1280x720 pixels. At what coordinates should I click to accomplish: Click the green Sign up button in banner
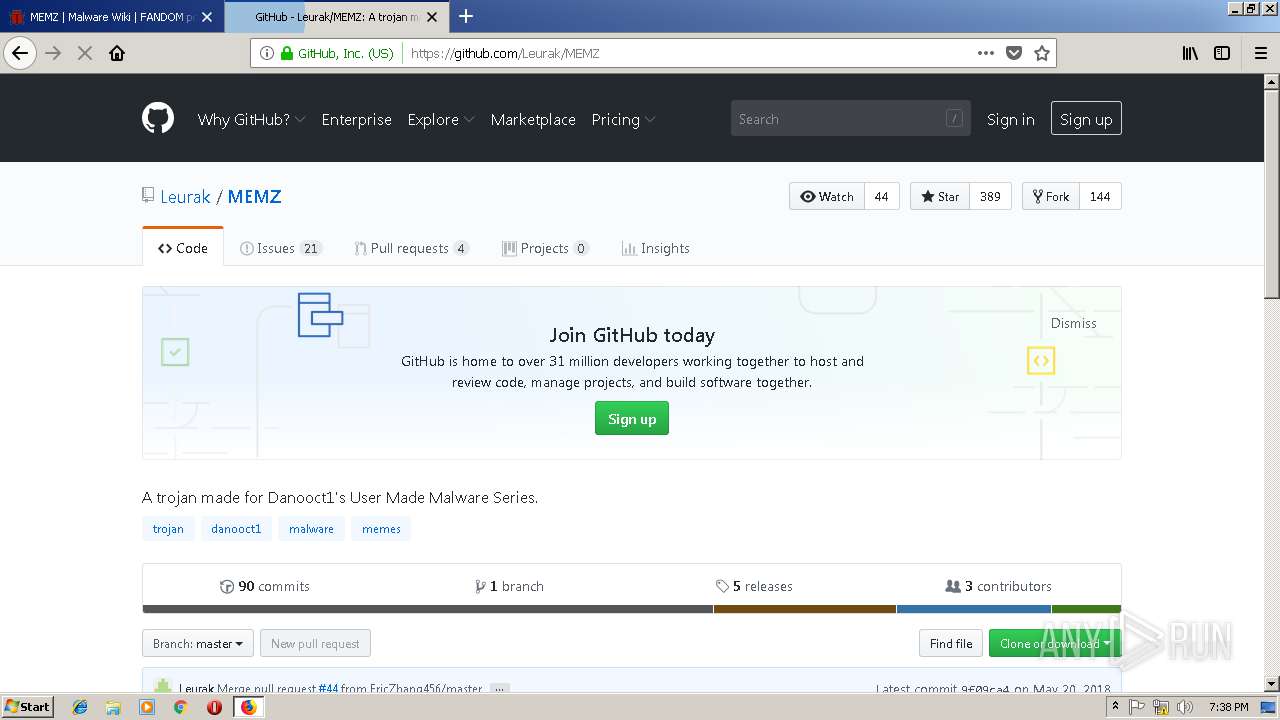(632, 418)
